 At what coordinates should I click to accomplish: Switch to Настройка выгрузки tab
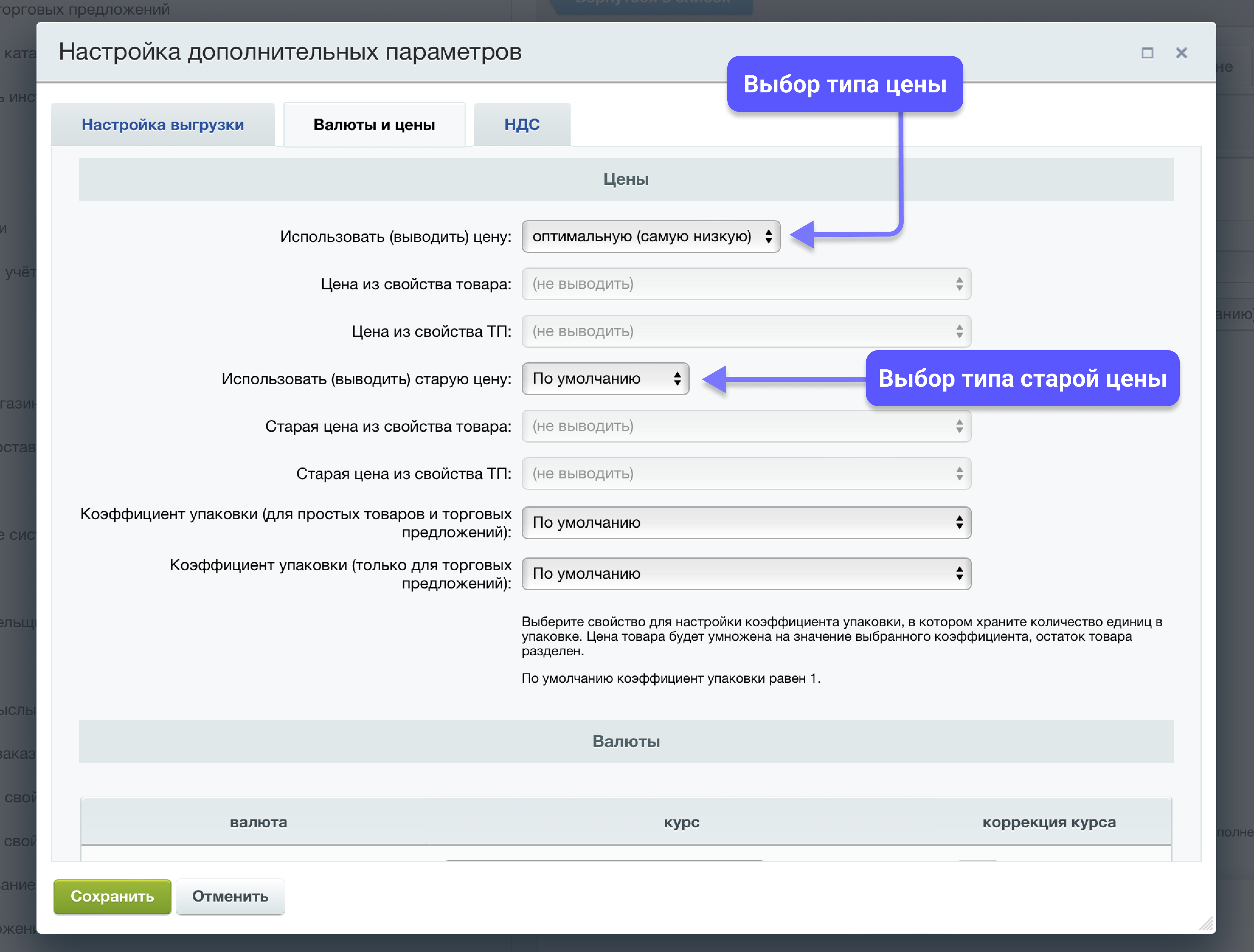click(x=163, y=125)
